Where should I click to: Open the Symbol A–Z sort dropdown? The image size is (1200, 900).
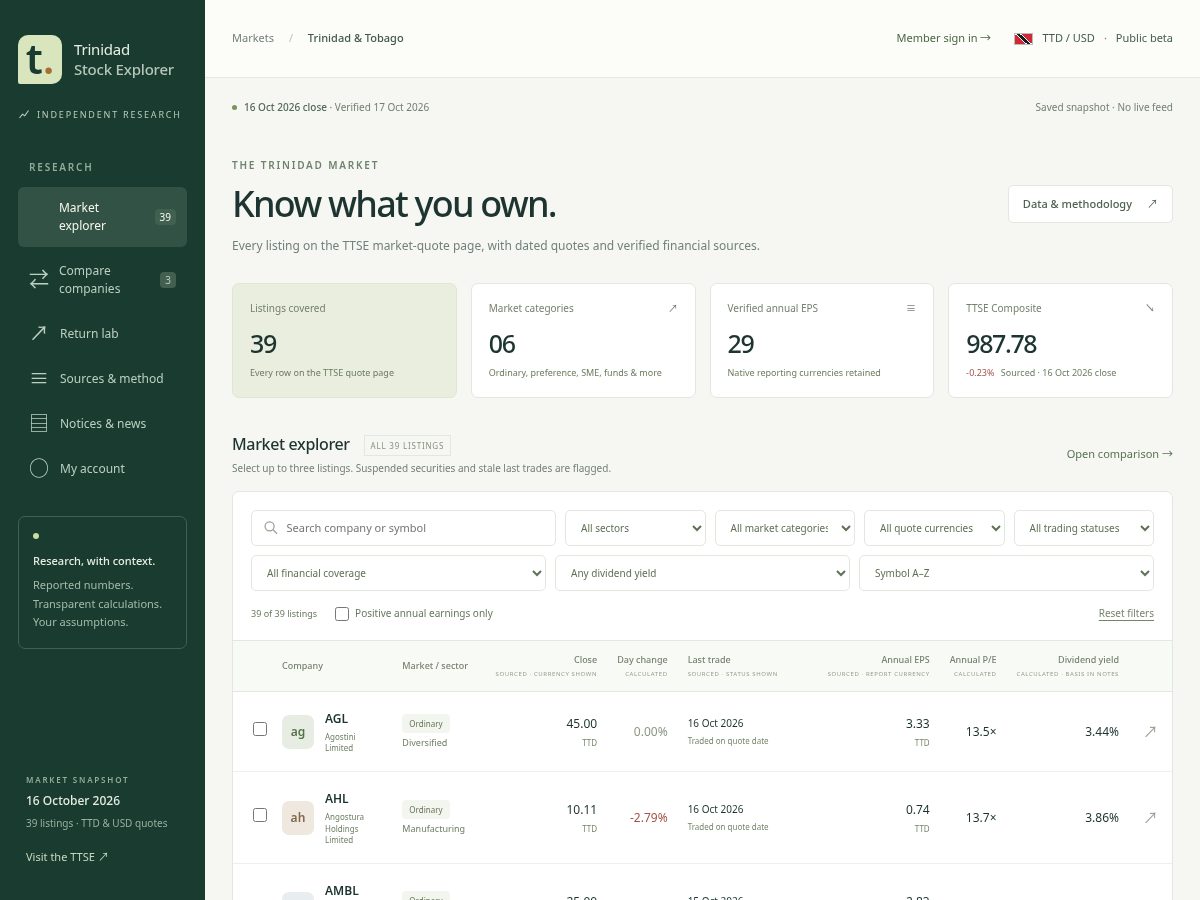pyautogui.click(x=1006, y=573)
